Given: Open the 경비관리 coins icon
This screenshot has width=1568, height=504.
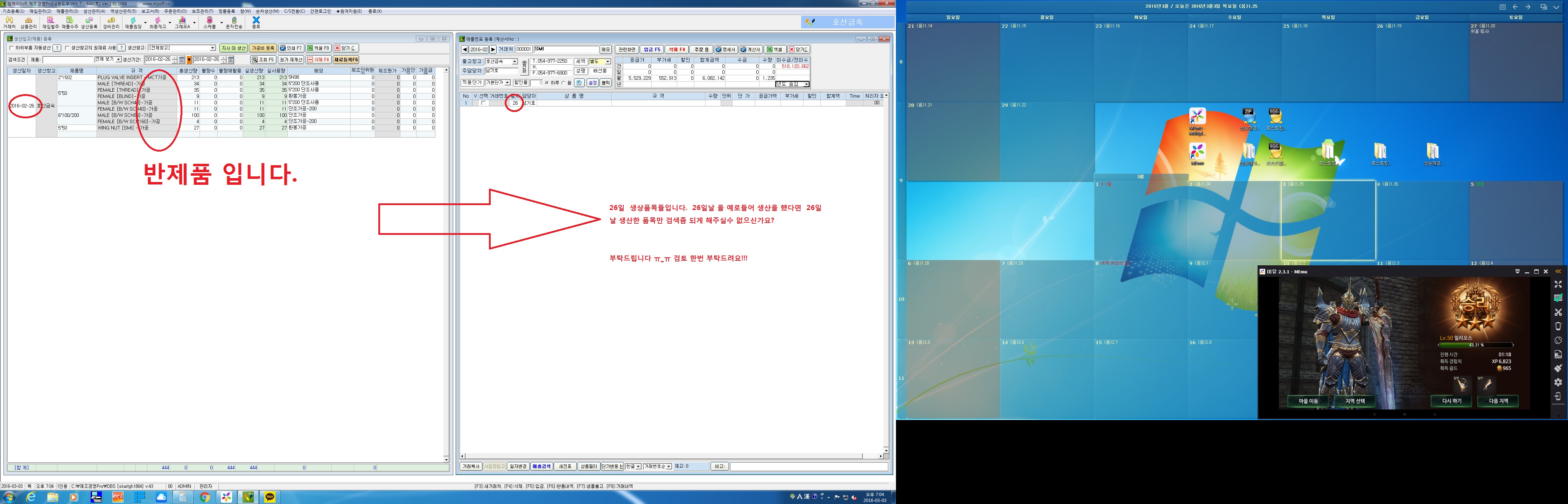Looking at the screenshot, I should pos(111,22).
